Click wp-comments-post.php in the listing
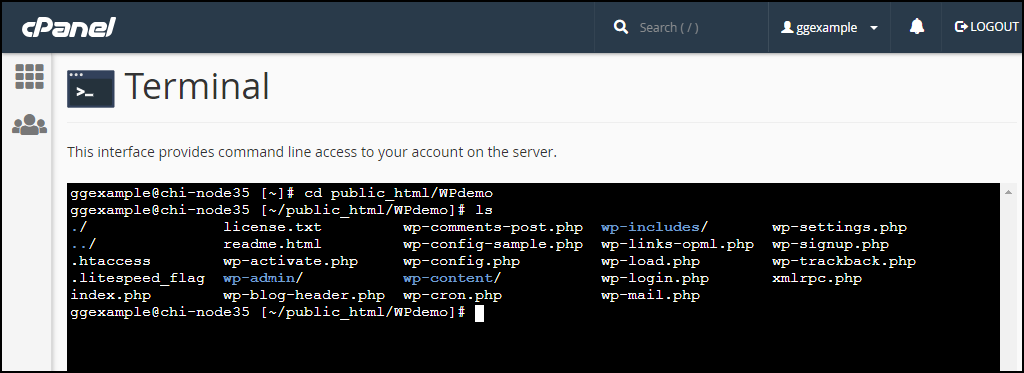This screenshot has width=1024, height=373. point(493,227)
